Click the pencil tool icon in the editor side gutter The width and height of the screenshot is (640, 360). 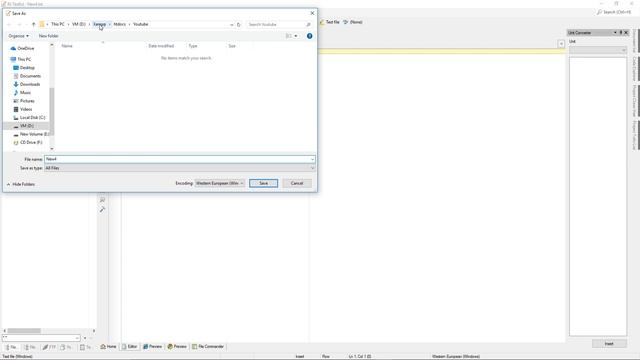click(x=102, y=209)
